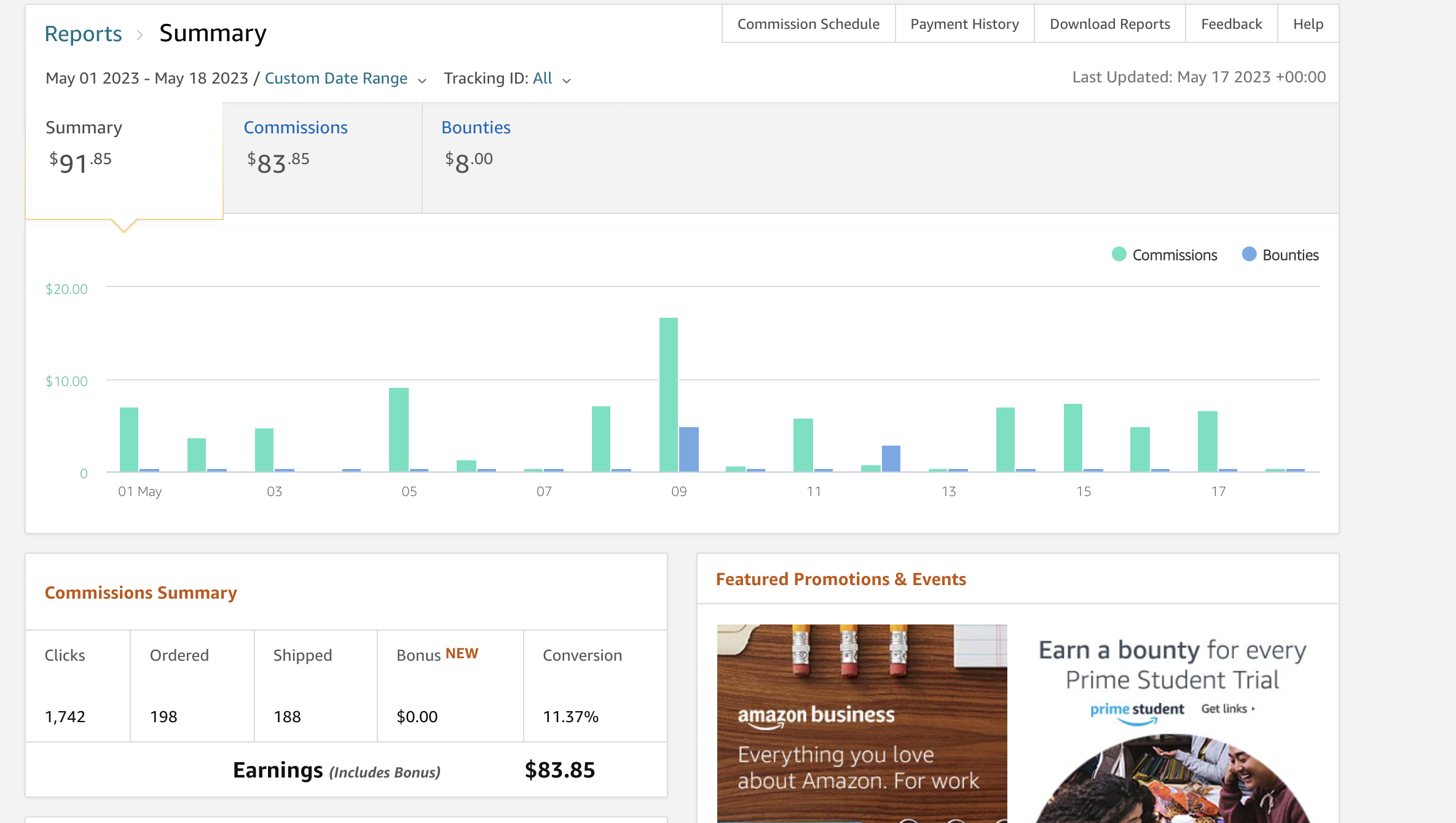Expand the Custom Date Range dropdown
This screenshot has height=823, width=1456.
[x=345, y=79]
